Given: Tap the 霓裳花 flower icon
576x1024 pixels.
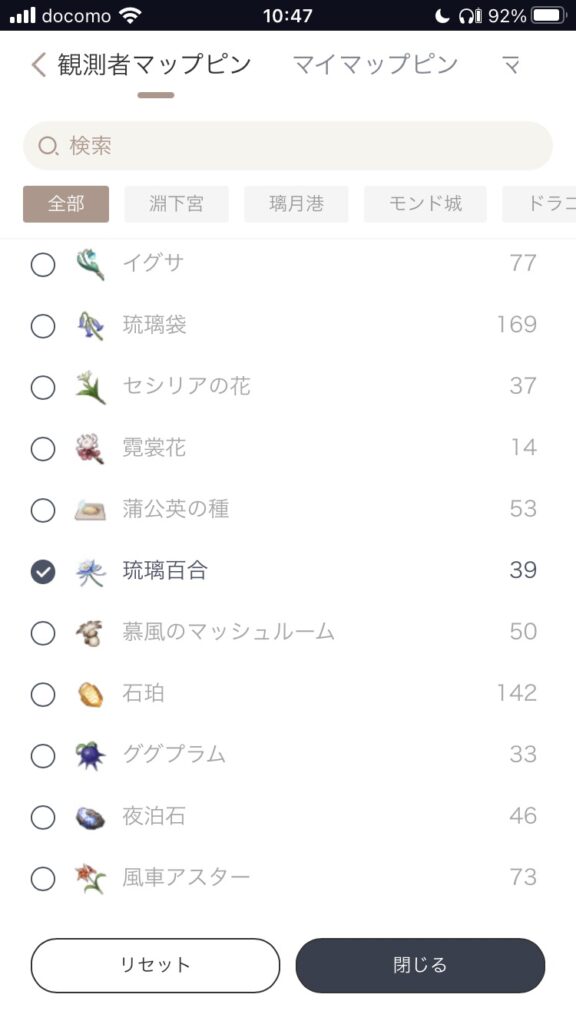Looking at the screenshot, I should point(90,448).
